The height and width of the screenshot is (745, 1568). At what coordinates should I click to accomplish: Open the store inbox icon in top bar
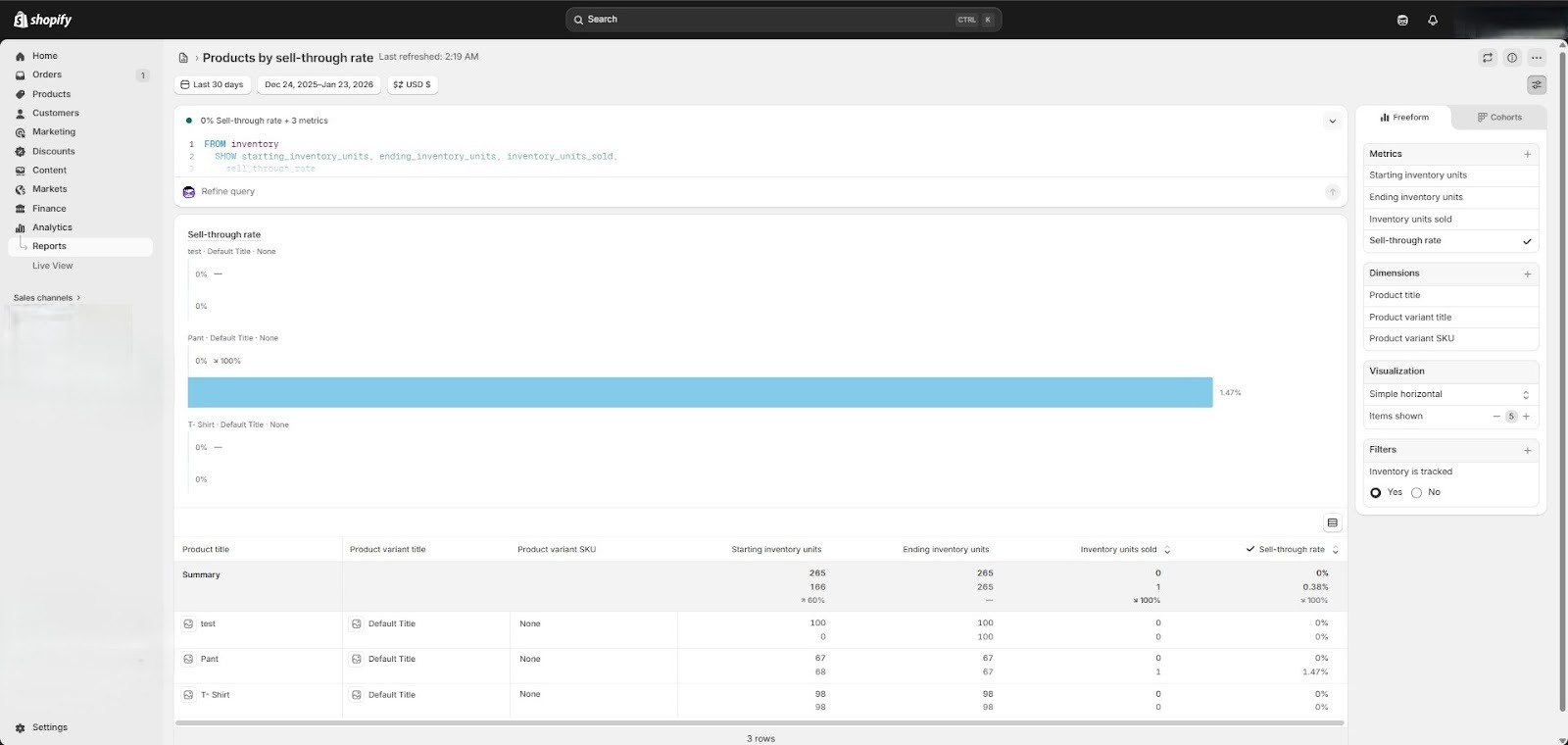click(x=1402, y=20)
